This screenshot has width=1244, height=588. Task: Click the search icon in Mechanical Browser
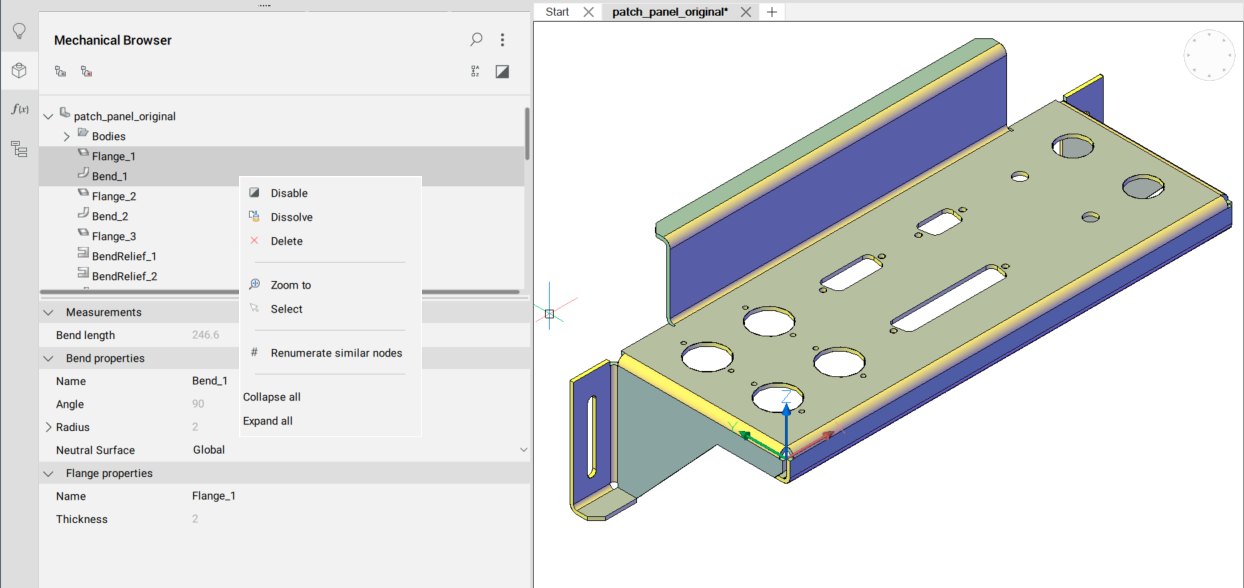476,40
